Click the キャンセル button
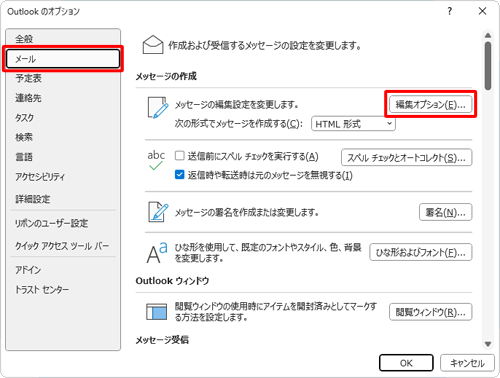 tap(467, 363)
